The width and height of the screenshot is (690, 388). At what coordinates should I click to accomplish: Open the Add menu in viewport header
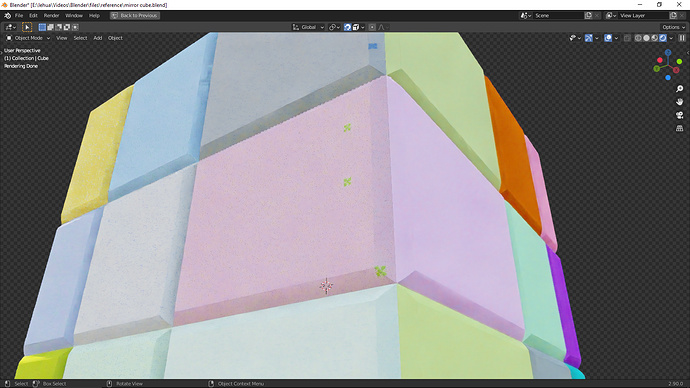(x=98, y=38)
